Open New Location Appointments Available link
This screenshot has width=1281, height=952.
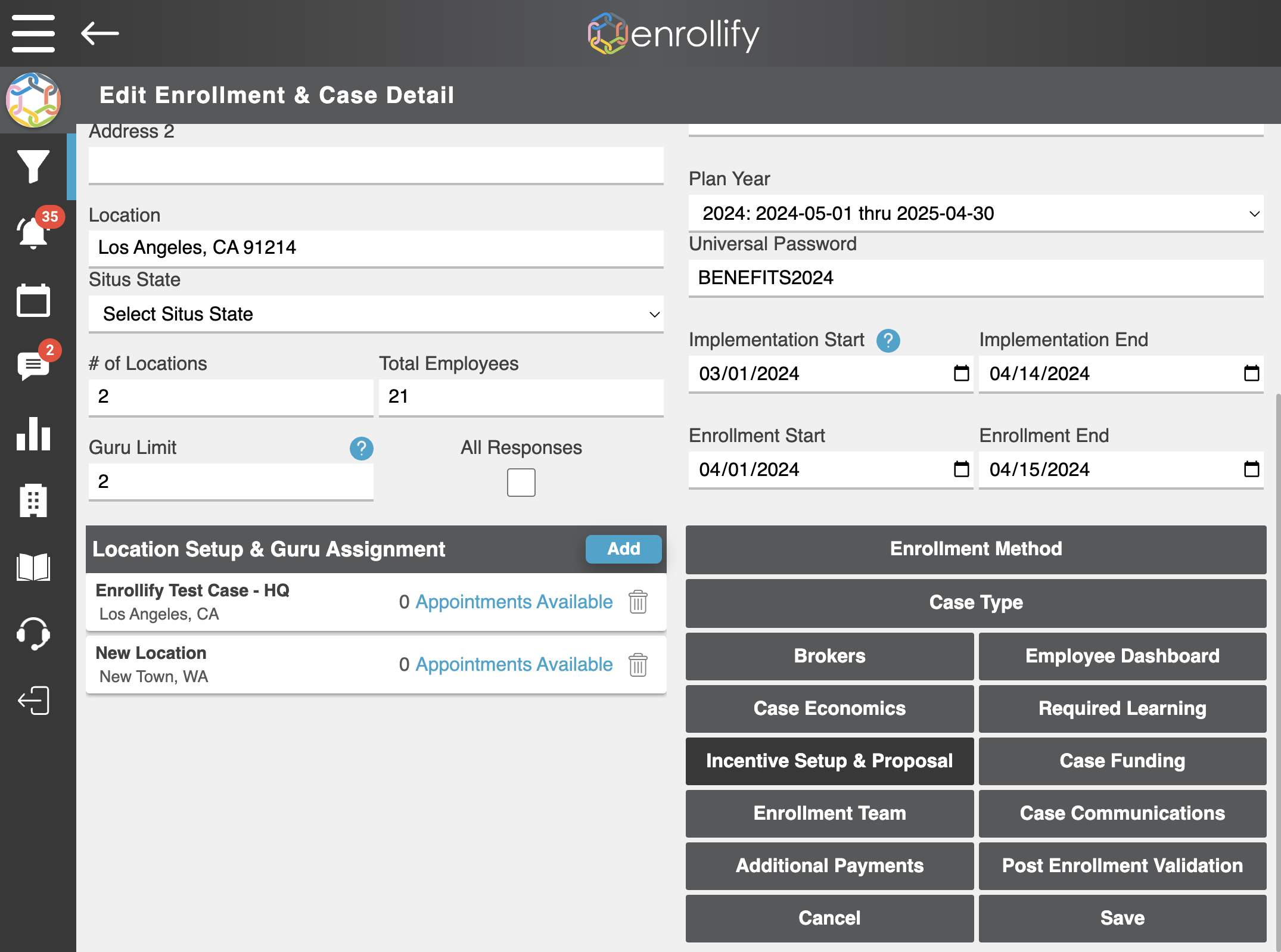[x=514, y=664]
